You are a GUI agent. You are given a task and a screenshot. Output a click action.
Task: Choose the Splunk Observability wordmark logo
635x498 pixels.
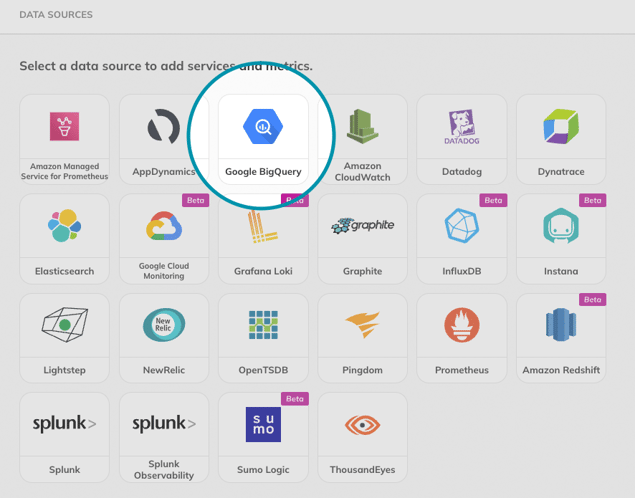pyautogui.click(x=164, y=424)
